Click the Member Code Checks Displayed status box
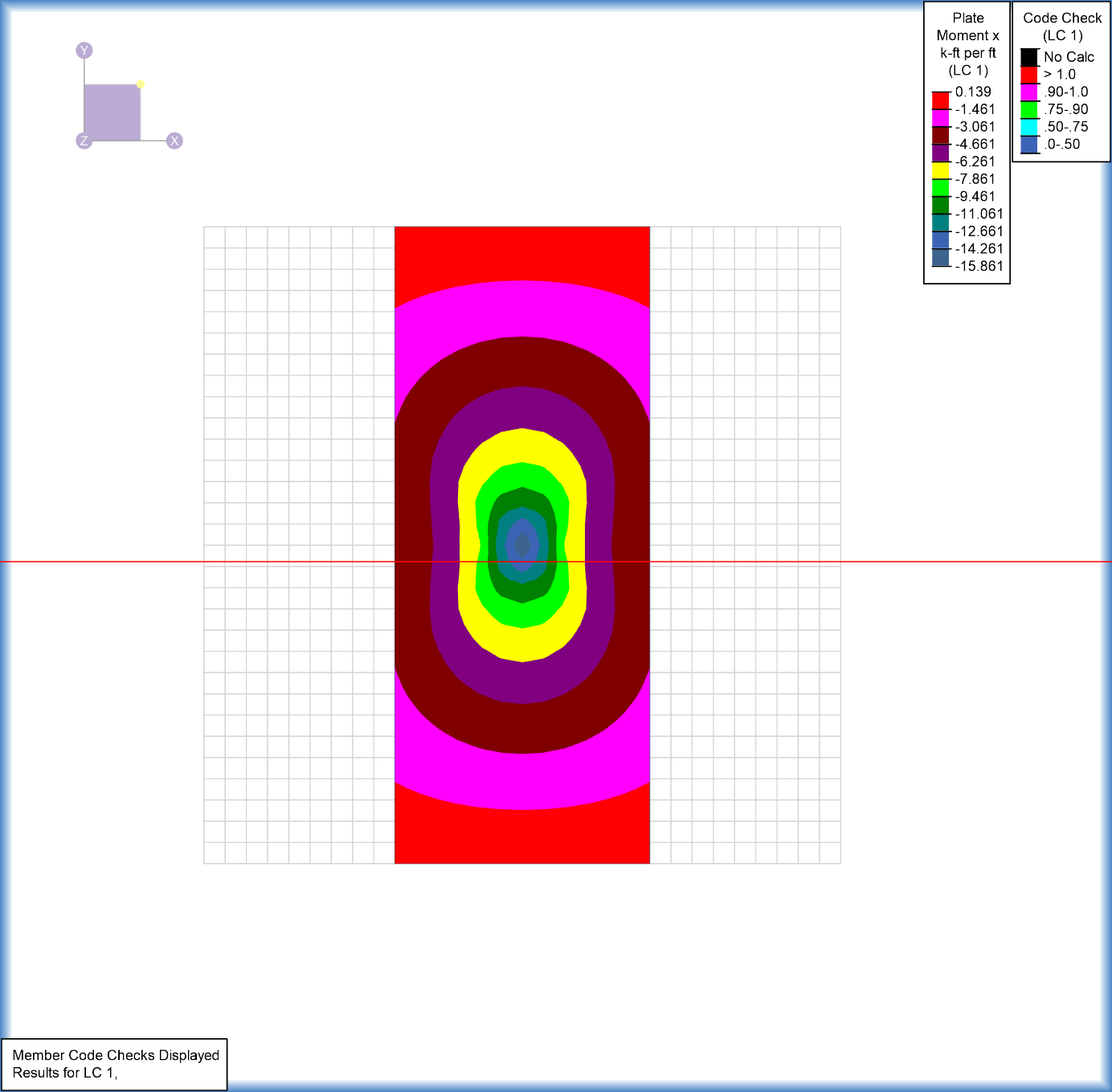Screen dimensions: 1112x1092 click(x=115, y=1064)
